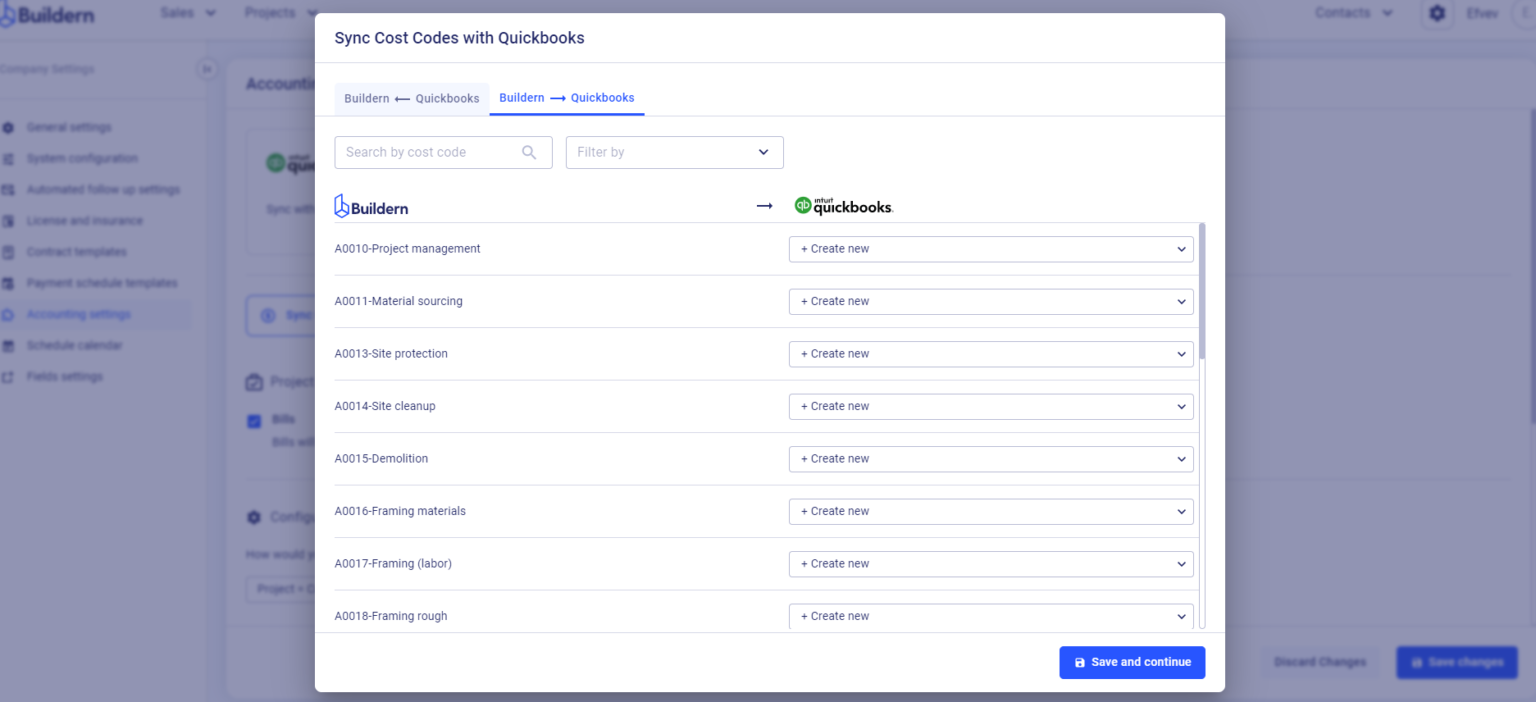Select the Buildern → Quickbooks tab
Viewport: 1536px width, 702px height.
point(566,98)
